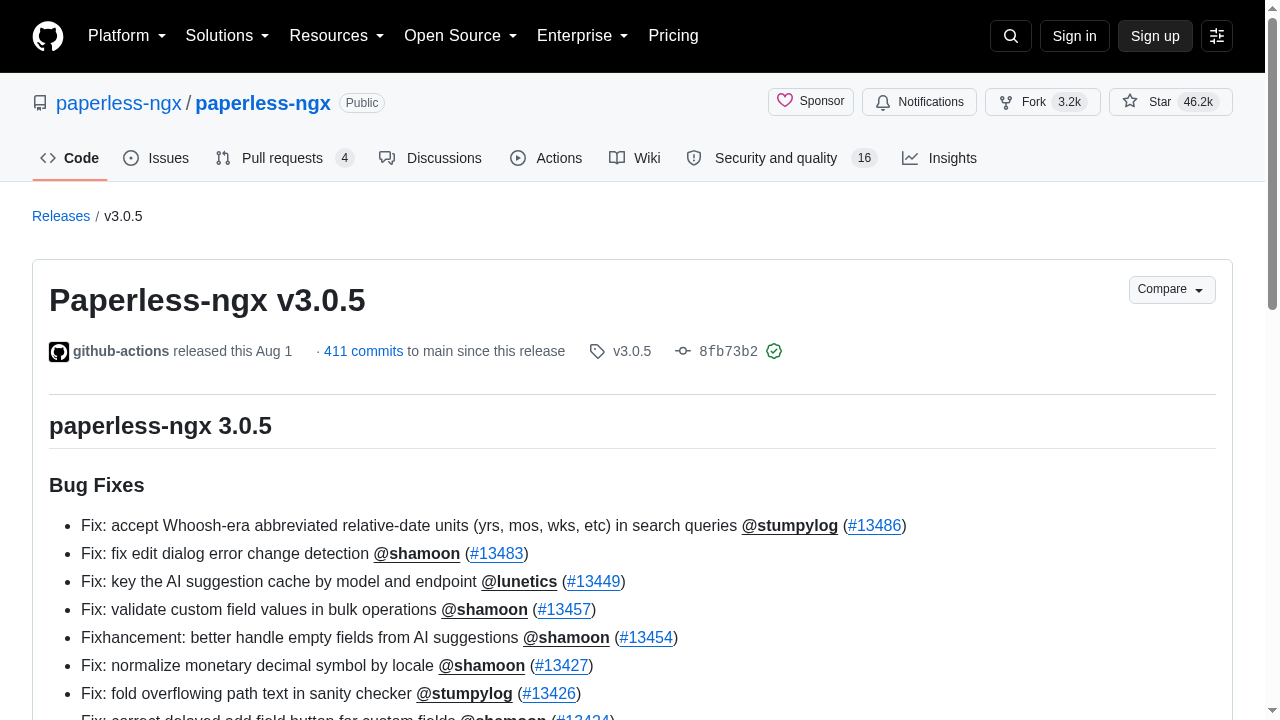Screen dimensions: 1280x720
Task: Expand the Platform menu
Action: point(127,36)
